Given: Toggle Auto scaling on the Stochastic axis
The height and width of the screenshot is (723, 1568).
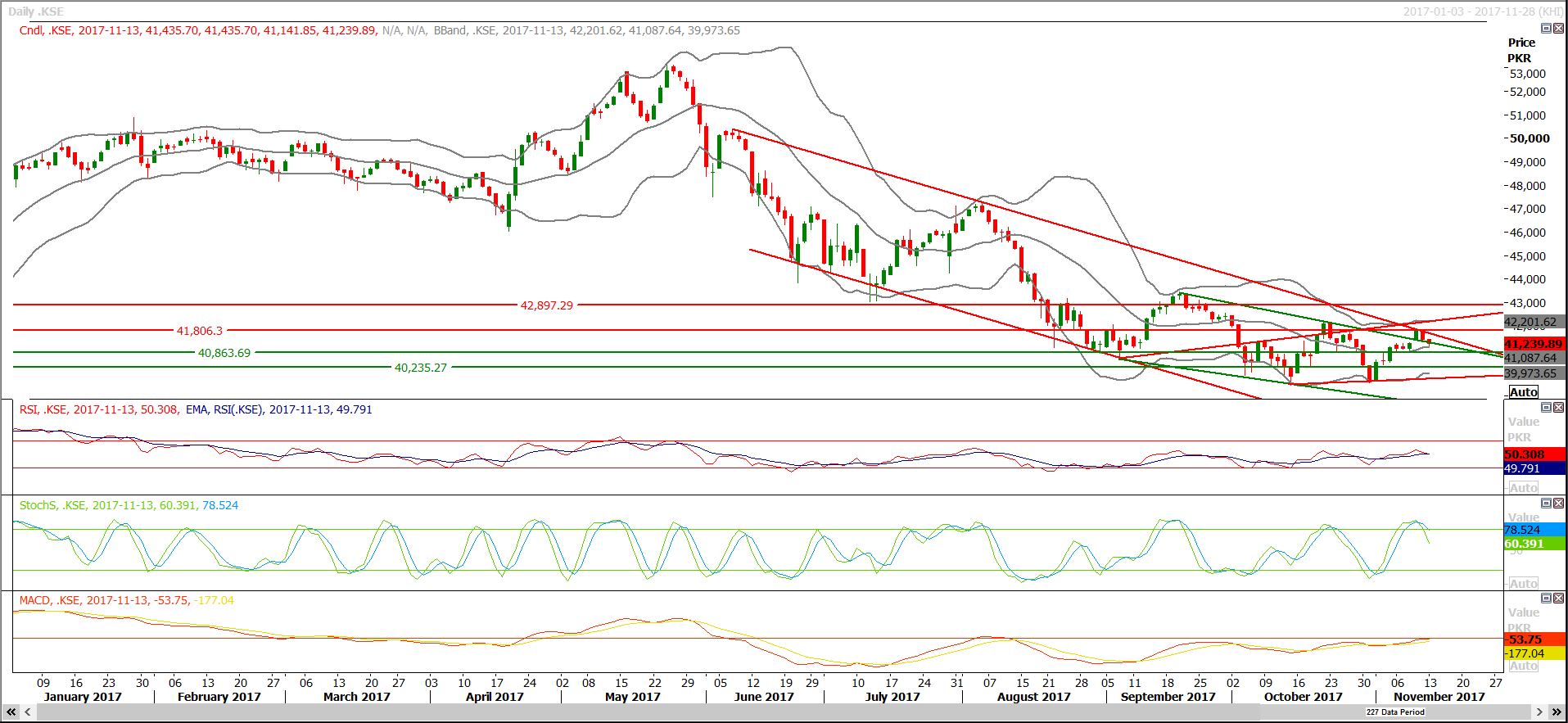Looking at the screenshot, I should tap(1523, 584).
